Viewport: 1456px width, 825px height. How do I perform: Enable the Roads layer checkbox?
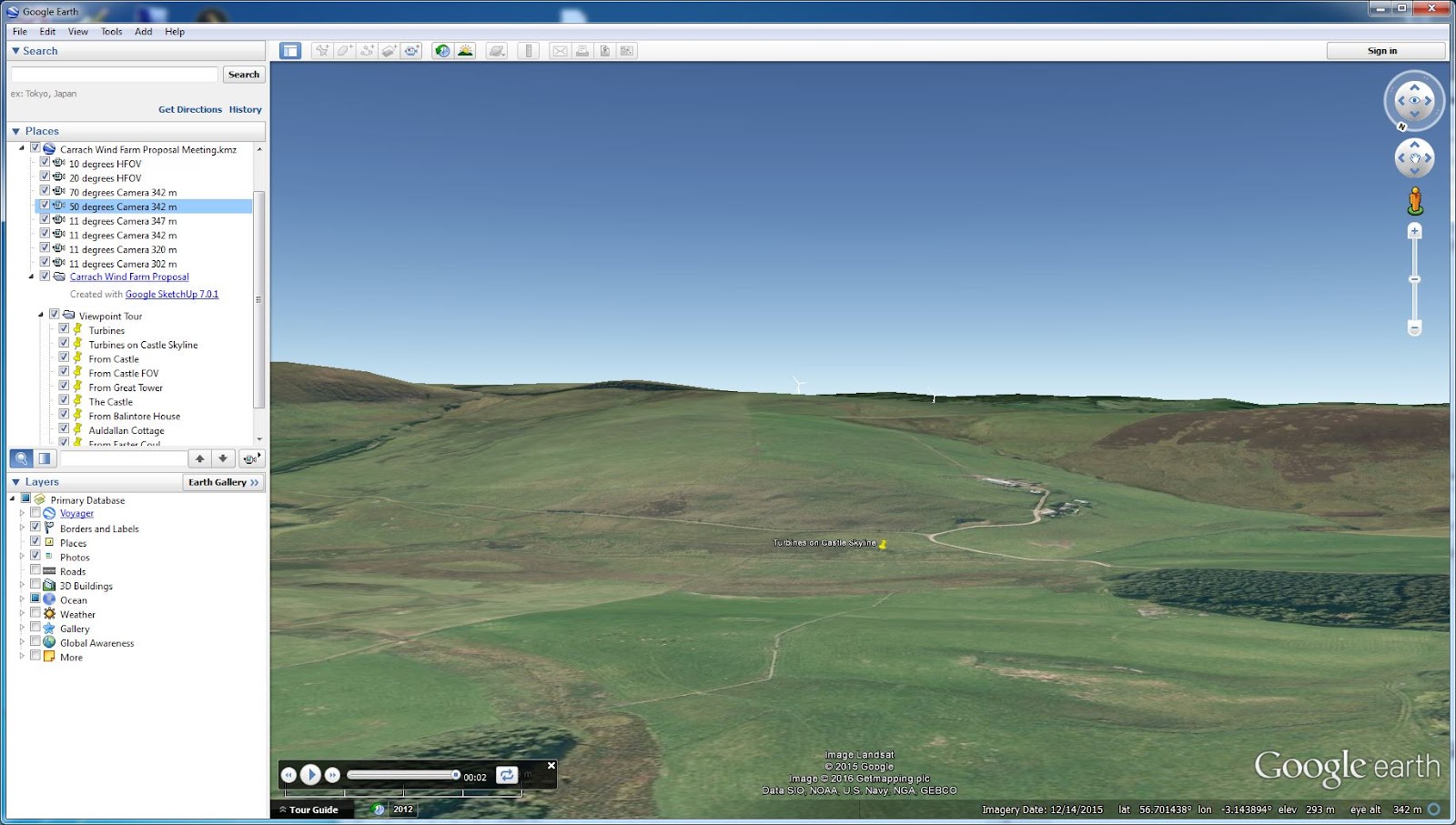35,570
